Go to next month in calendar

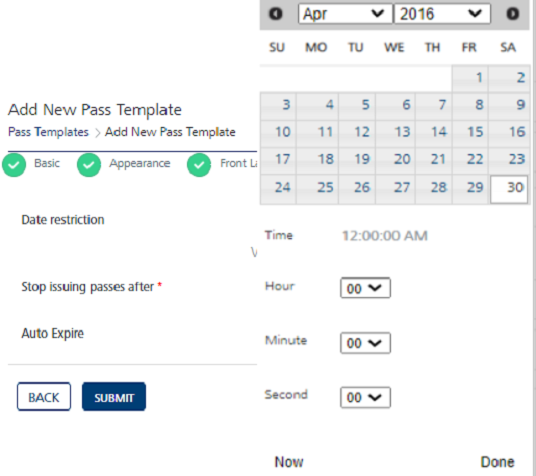(512, 14)
